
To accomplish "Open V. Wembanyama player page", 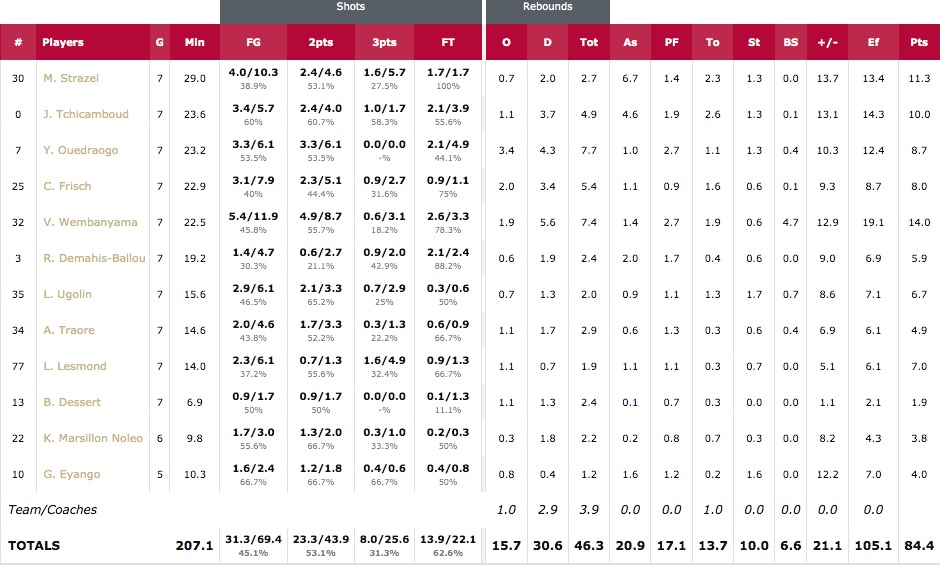I will point(90,222).
